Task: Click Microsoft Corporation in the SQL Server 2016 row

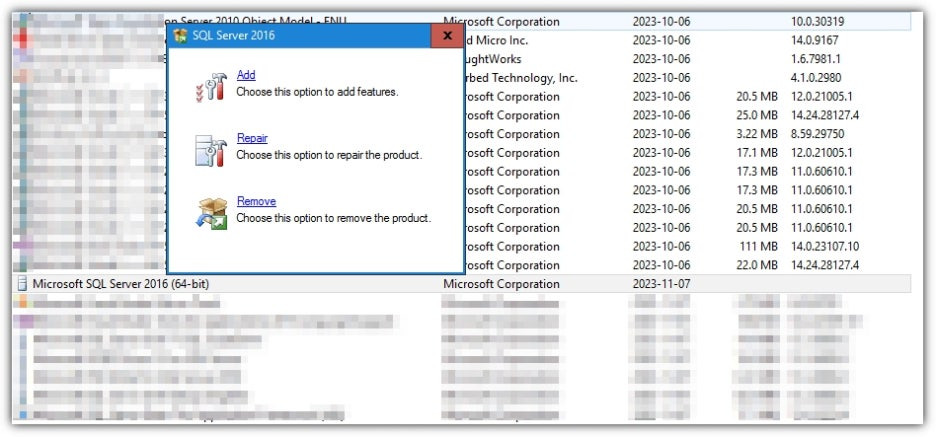Action: click(501, 284)
